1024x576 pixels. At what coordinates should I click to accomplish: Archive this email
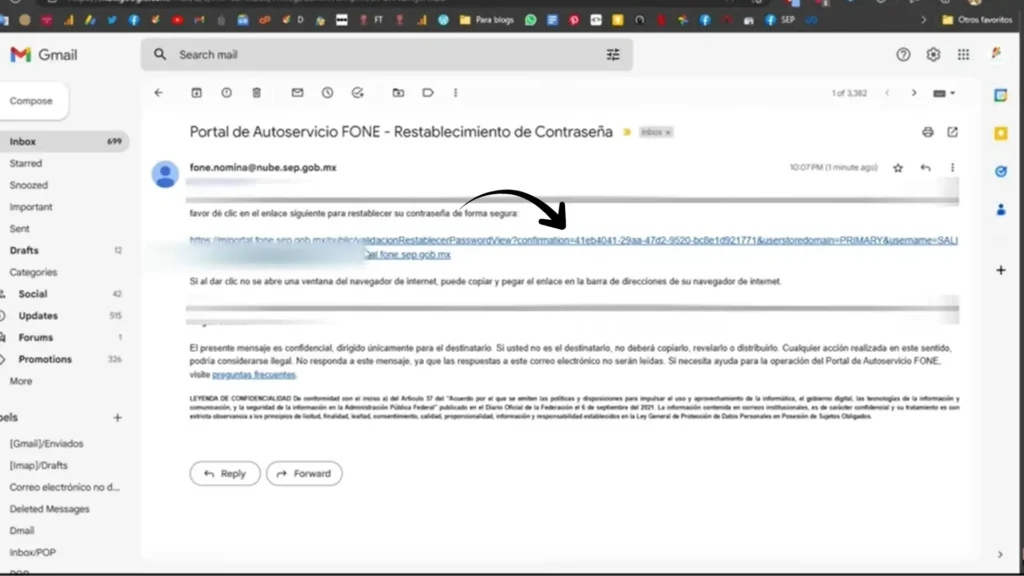196,93
